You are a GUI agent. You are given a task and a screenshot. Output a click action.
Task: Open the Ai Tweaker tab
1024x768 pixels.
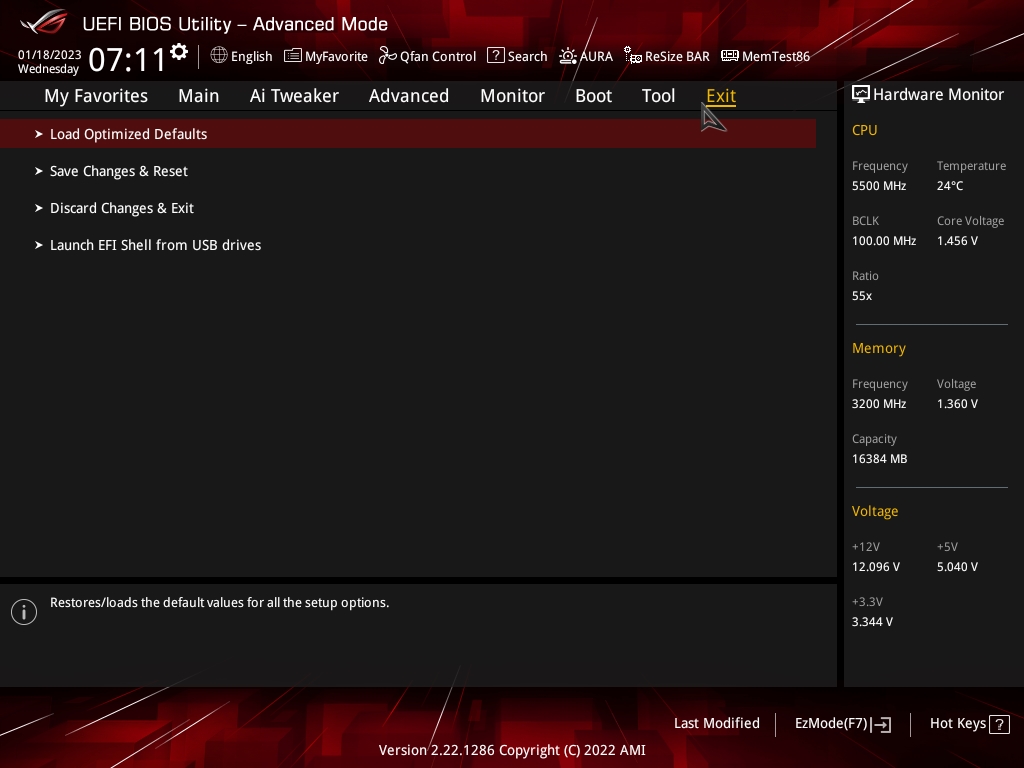pyautogui.click(x=294, y=96)
